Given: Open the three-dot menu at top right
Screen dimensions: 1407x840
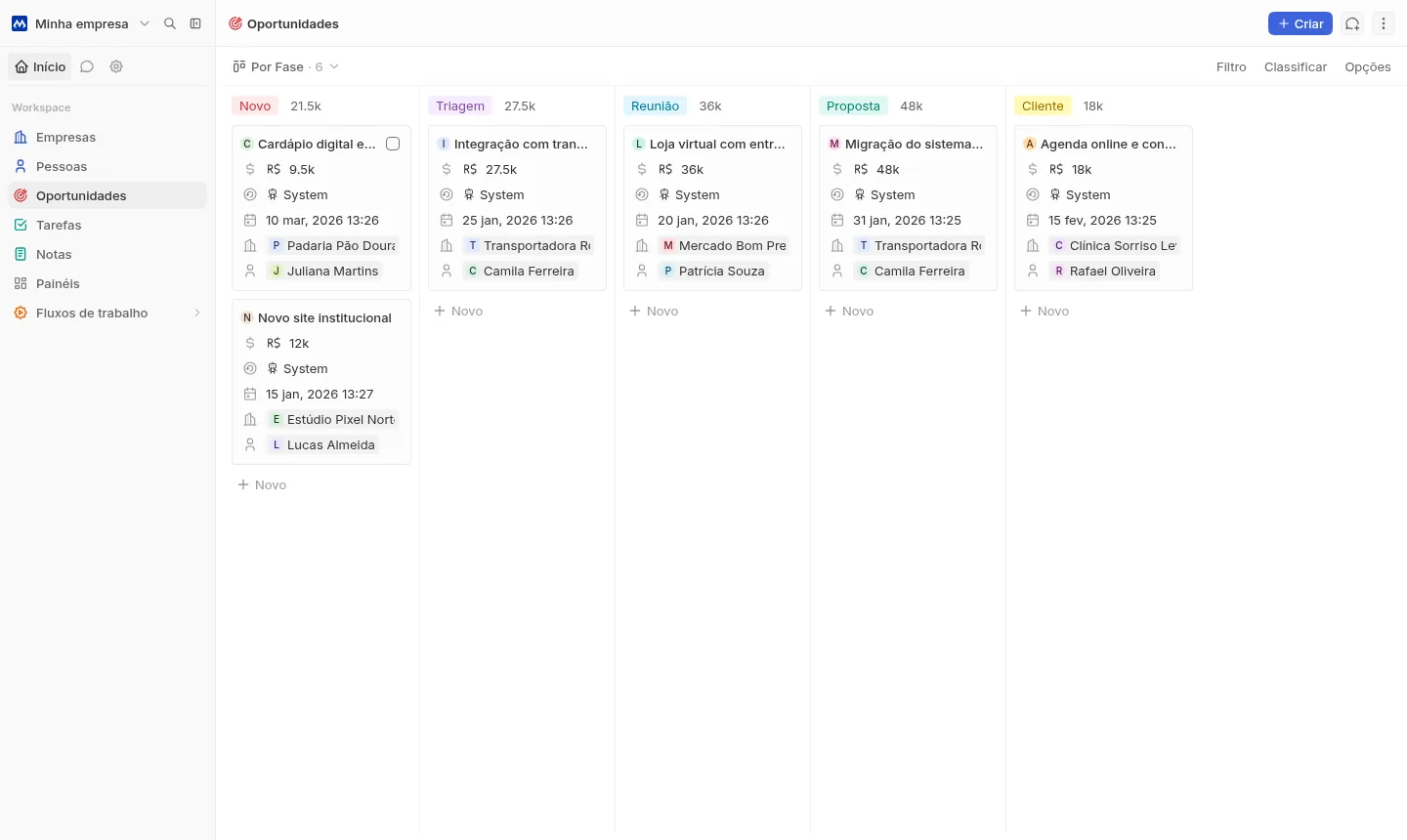Looking at the screenshot, I should click(x=1384, y=23).
